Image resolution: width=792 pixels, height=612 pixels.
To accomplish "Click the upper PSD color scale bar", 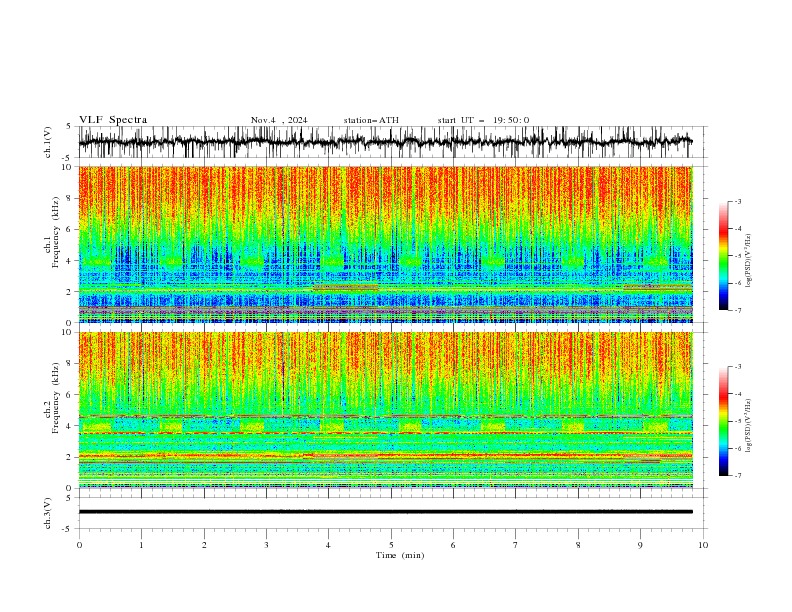I will (723, 256).
